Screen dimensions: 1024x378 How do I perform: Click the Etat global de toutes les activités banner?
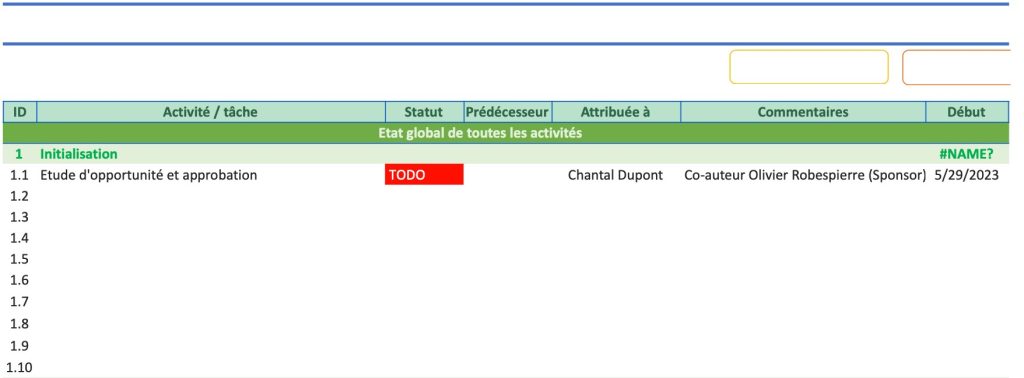(x=506, y=133)
